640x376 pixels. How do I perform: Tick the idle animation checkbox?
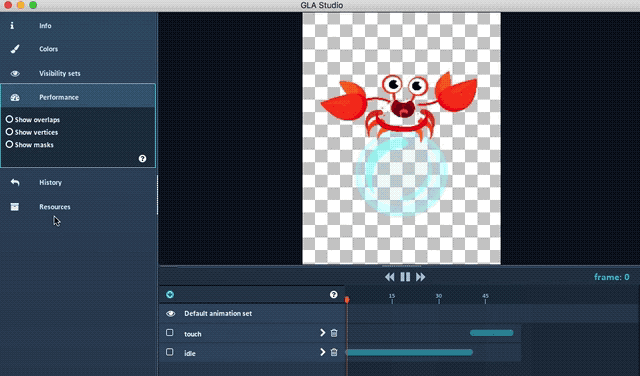click(x=169, y=352)
